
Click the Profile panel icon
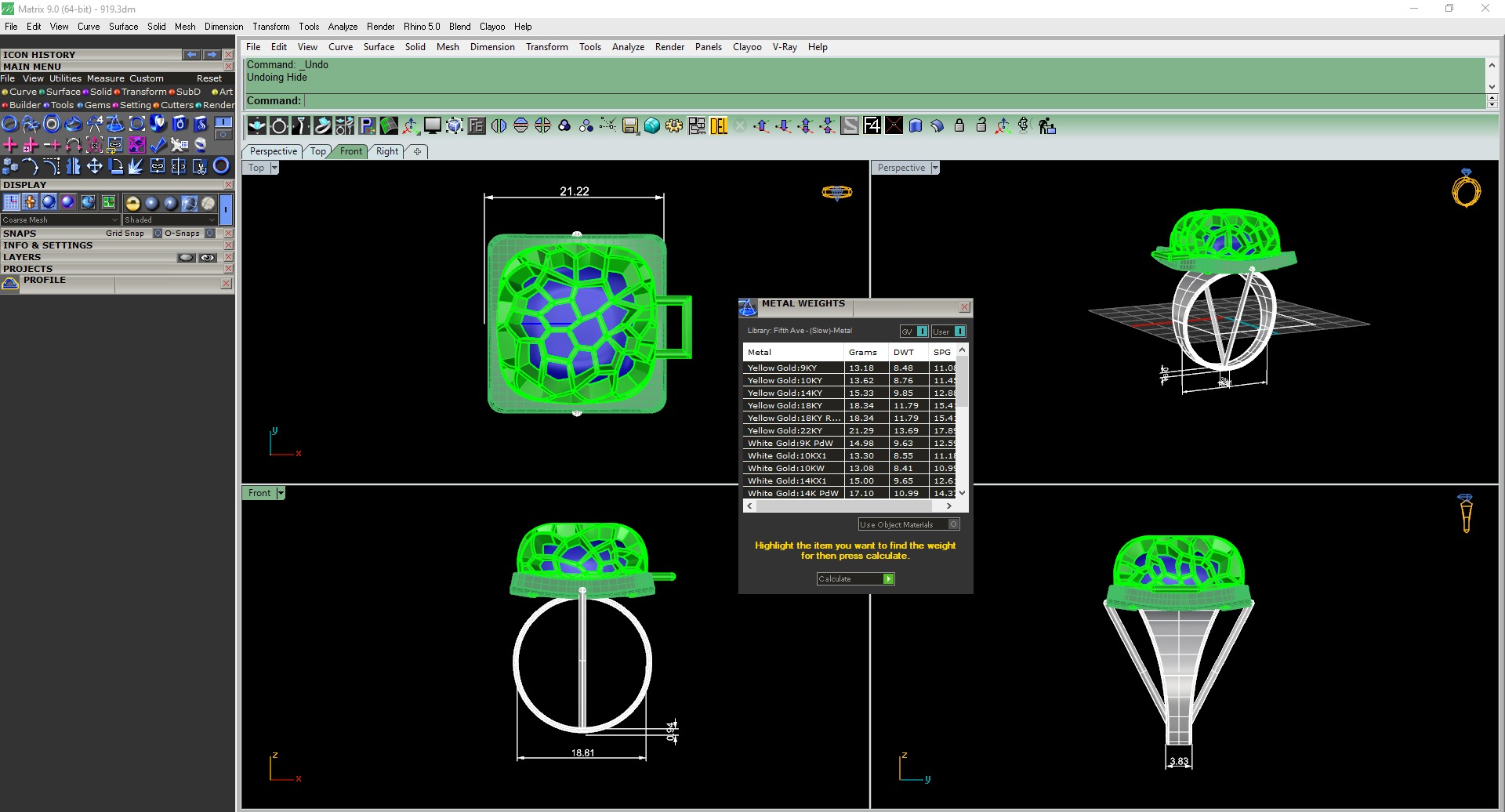(x=10, y=283)
